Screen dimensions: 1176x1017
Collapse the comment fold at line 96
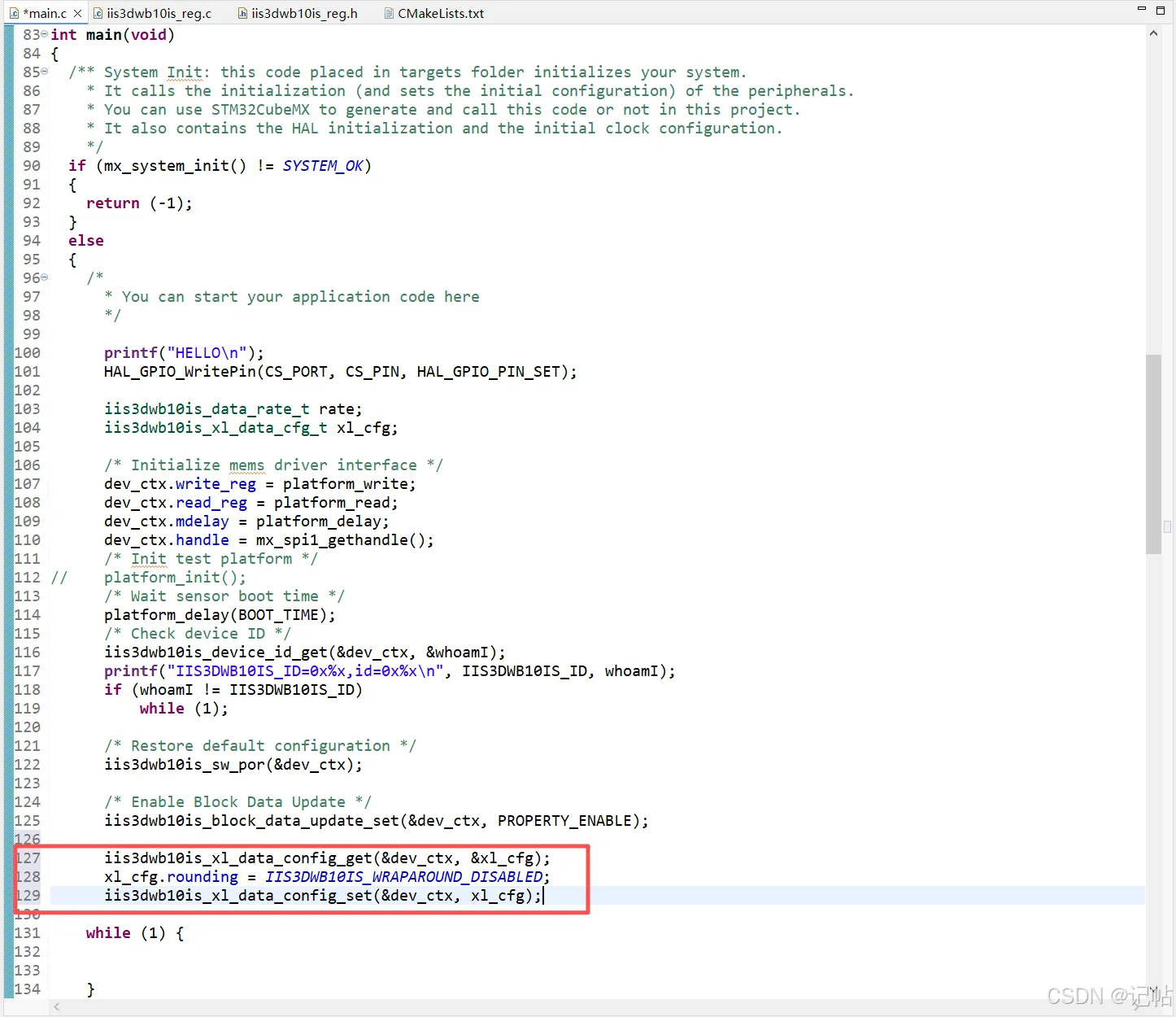tap(44, 277)
